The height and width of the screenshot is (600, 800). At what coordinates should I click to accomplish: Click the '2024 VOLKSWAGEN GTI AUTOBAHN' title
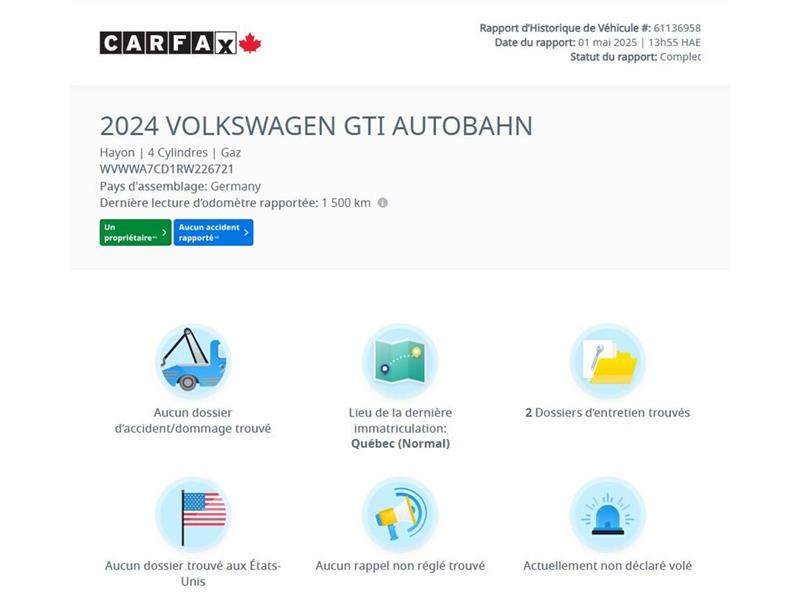[x=316, y=126]
